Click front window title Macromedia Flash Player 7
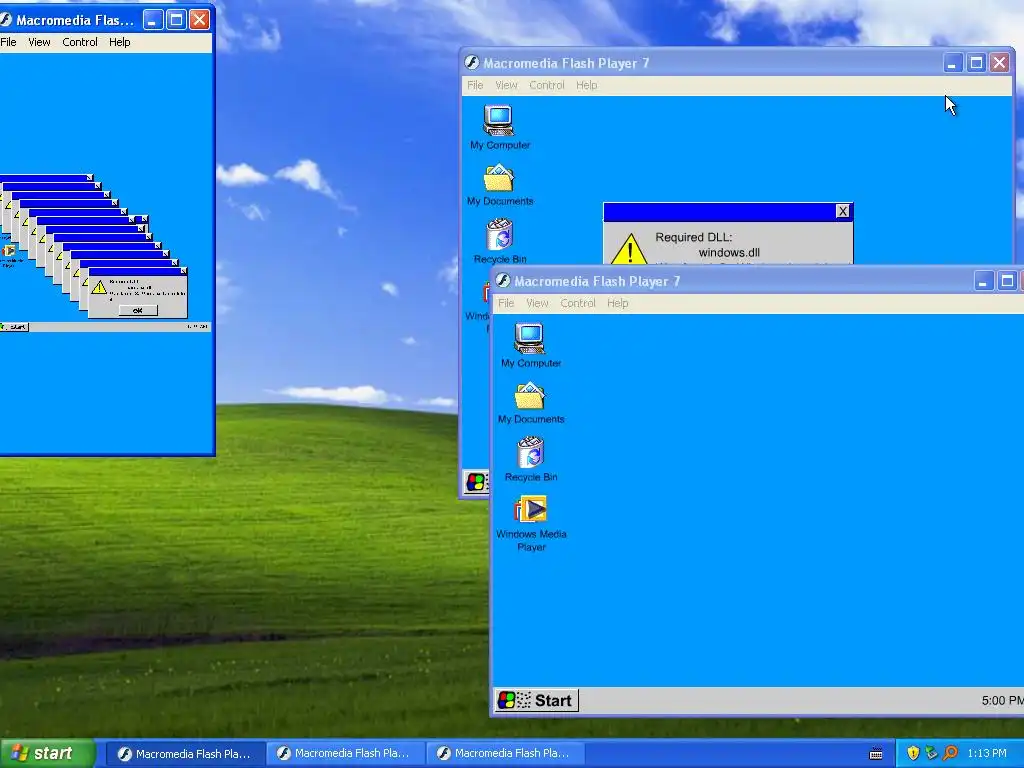Screen dimensions: 1024x768 pyautogui.click(x=597, y=281)
